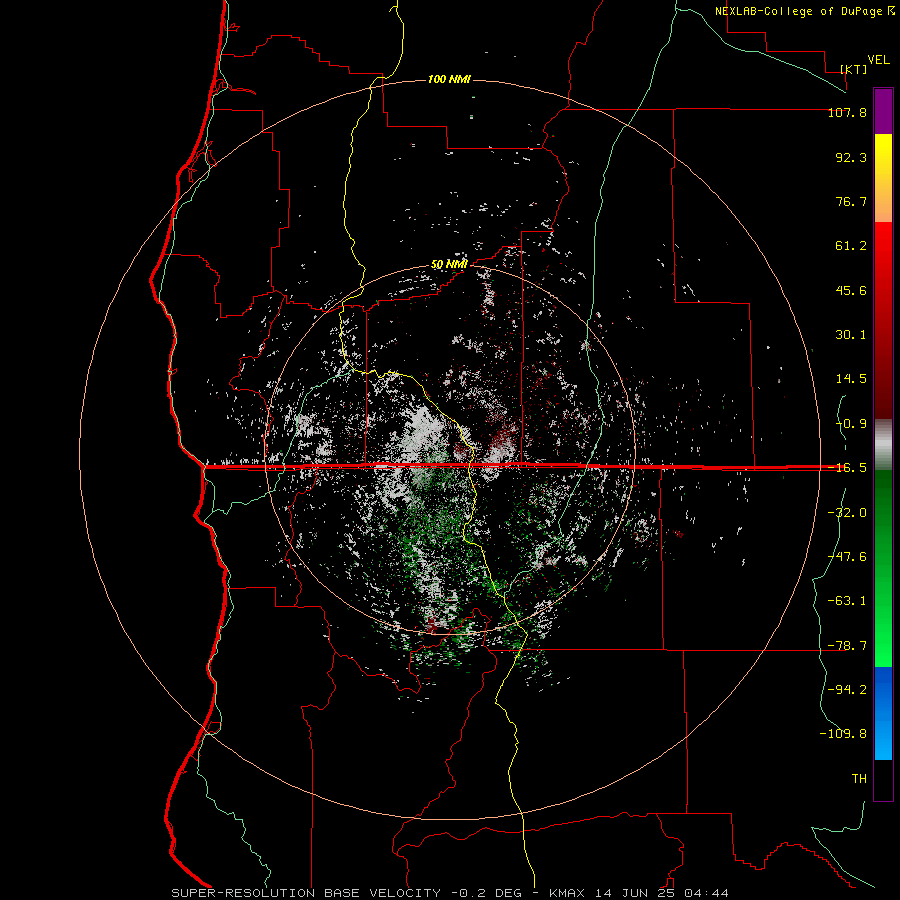Click the TH label on the legend

click(859, 779)
